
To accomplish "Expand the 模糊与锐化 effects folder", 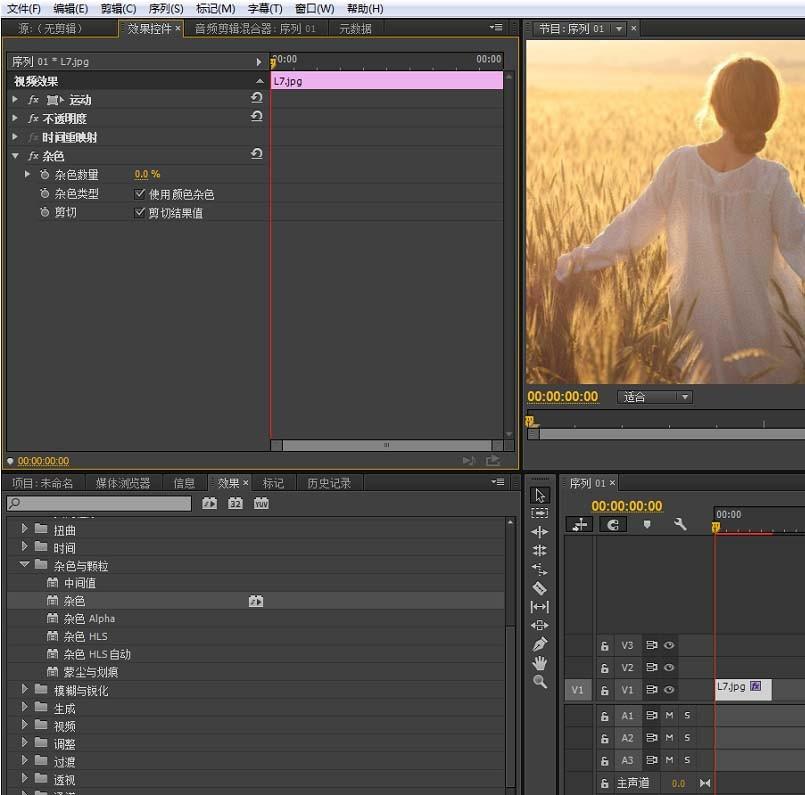I will (25, 690).
